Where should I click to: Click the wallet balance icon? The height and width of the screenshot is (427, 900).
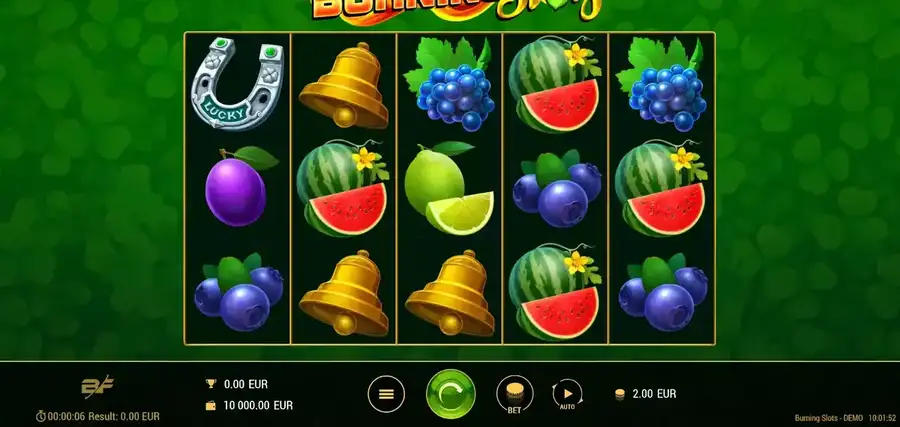(x=211, y=406)
